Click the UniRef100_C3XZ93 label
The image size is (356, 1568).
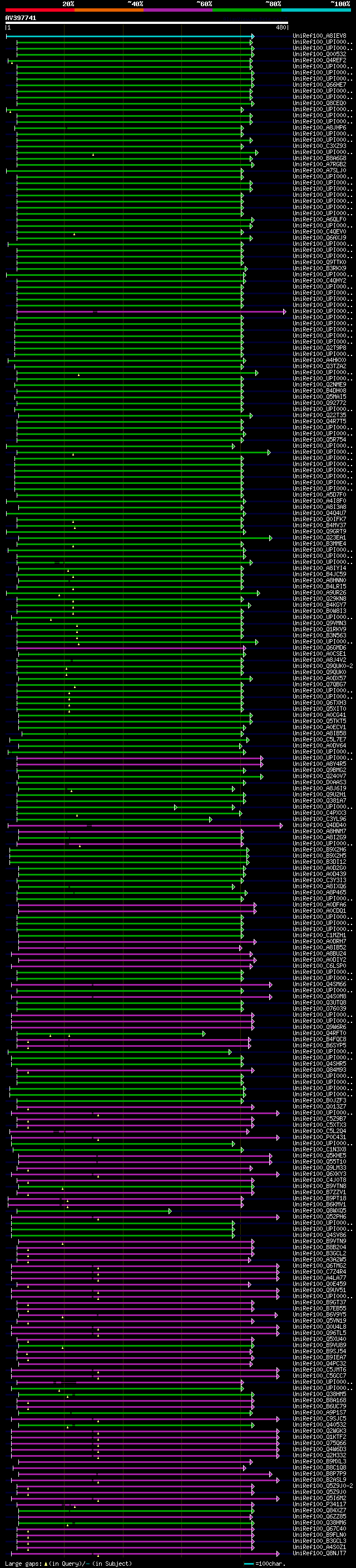coord(319,146)
